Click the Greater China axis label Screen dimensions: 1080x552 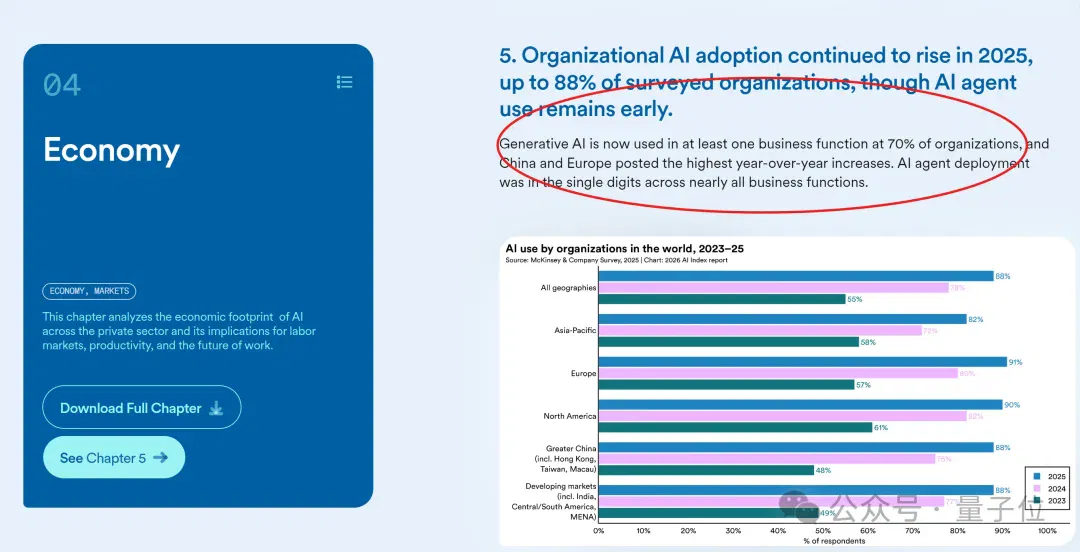(565, 458)
